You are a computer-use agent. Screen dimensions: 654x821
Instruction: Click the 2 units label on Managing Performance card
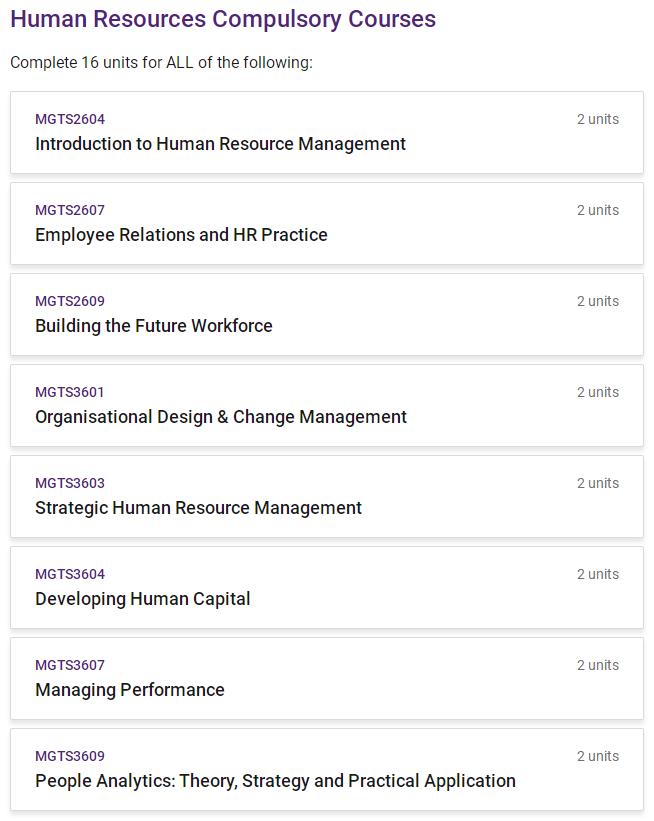coord(597,665)
